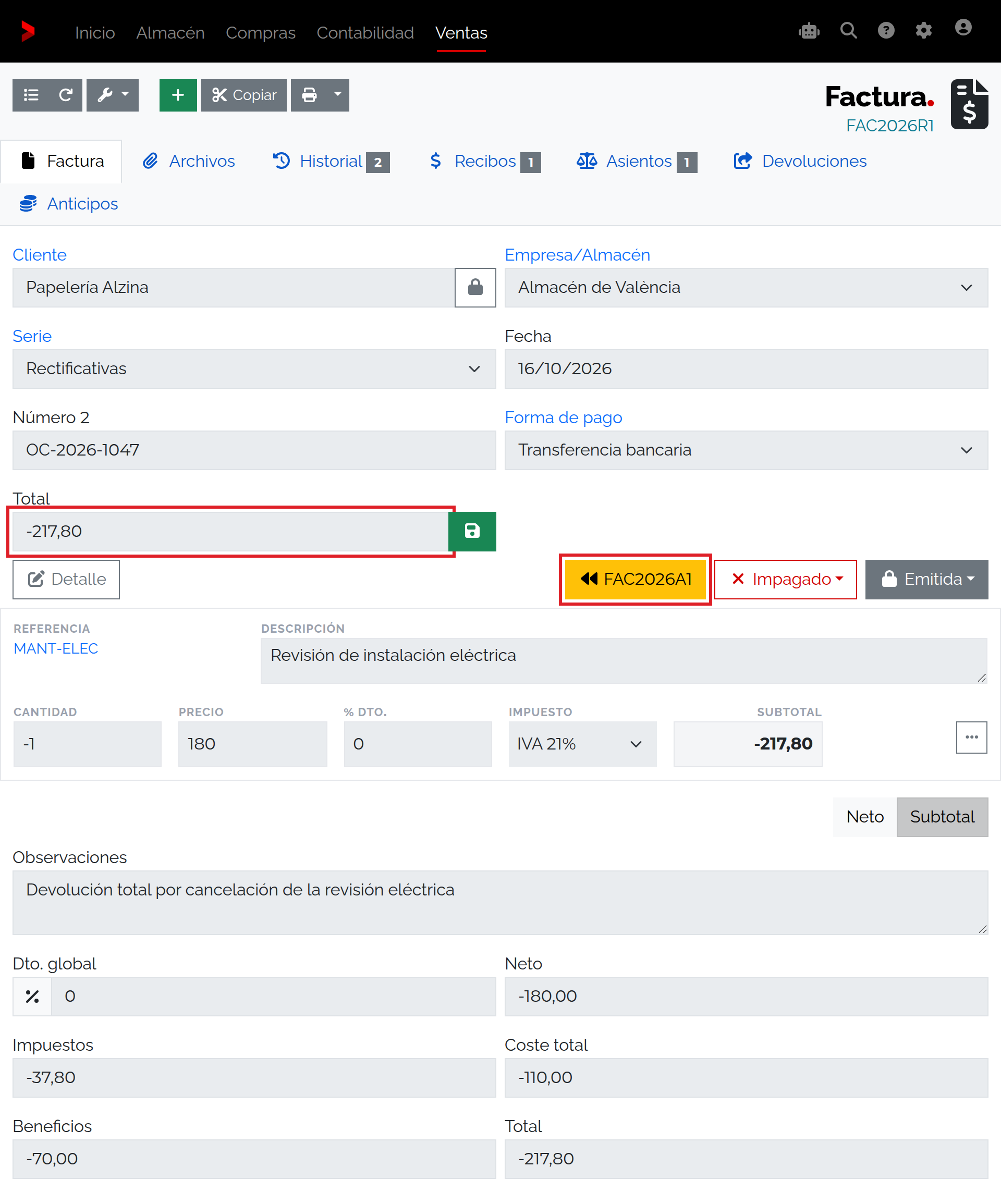Open the MANT-ELEC reference link

56,648
